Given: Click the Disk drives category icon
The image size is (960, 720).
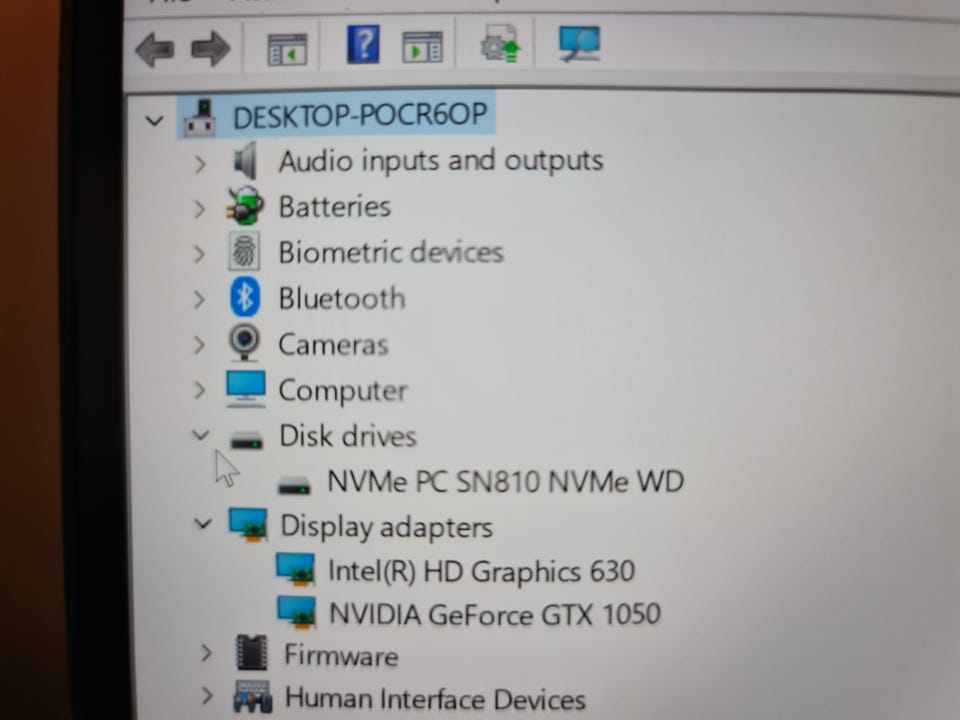Looking at the screenshot, I should click(246, 438).
